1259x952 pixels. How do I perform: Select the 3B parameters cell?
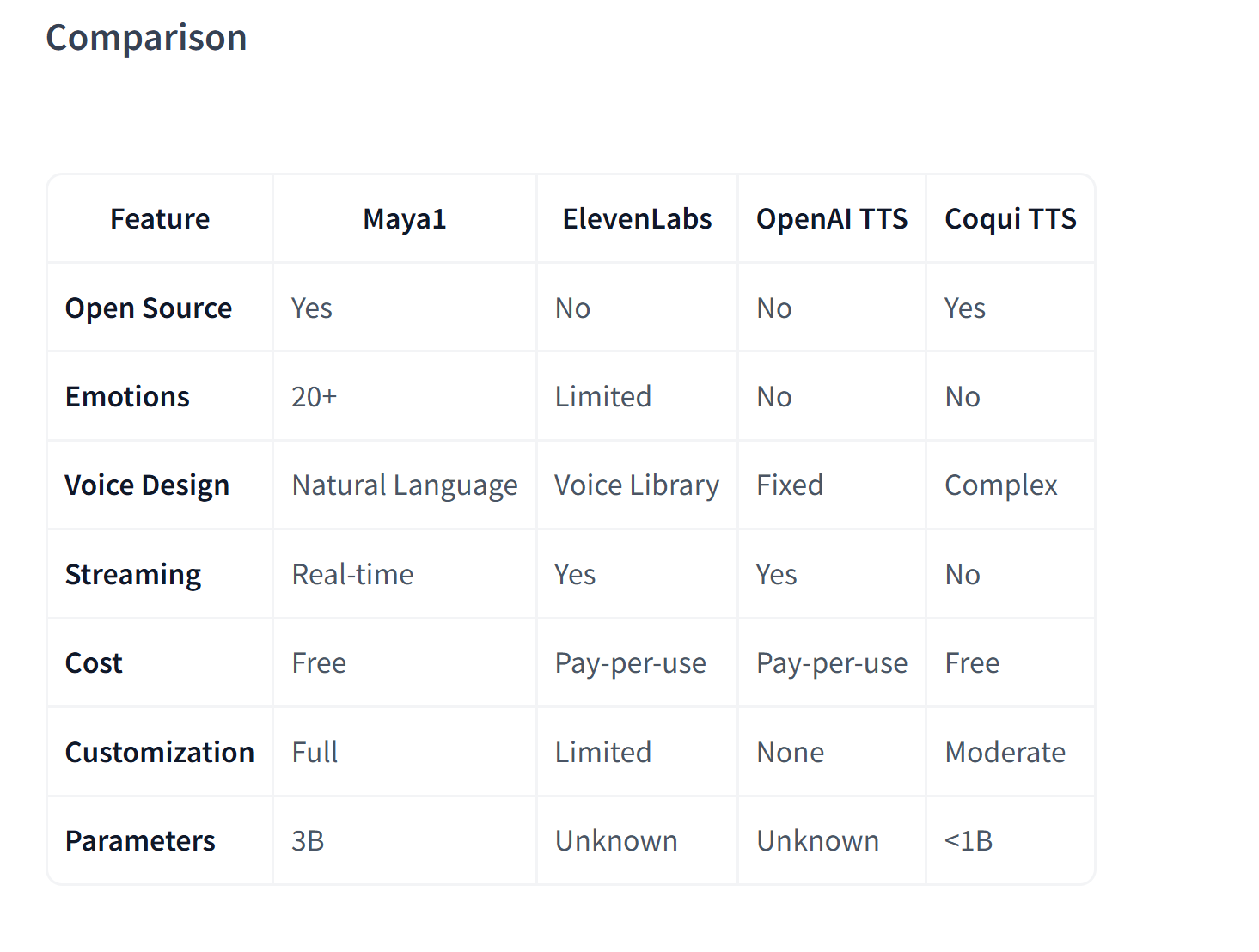pos(308,841)
